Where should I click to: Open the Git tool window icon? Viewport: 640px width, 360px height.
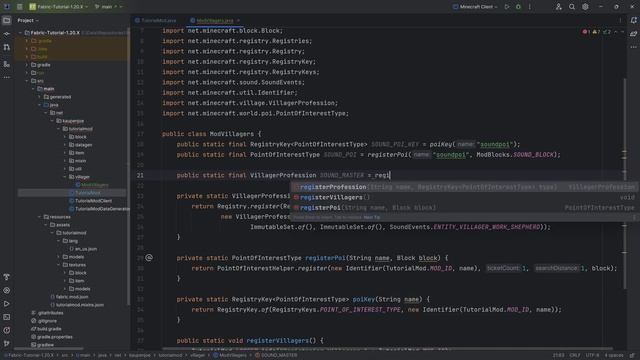pos(7,343)
